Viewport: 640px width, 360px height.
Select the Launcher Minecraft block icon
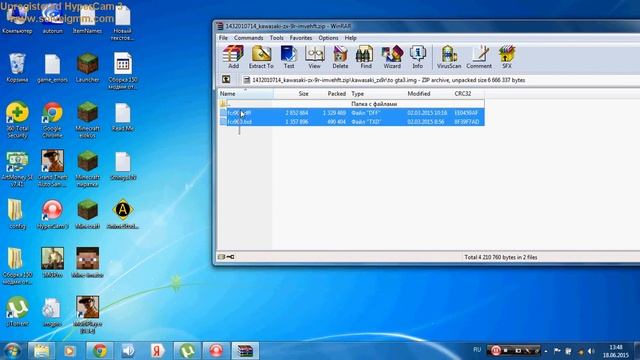[87, 68]
